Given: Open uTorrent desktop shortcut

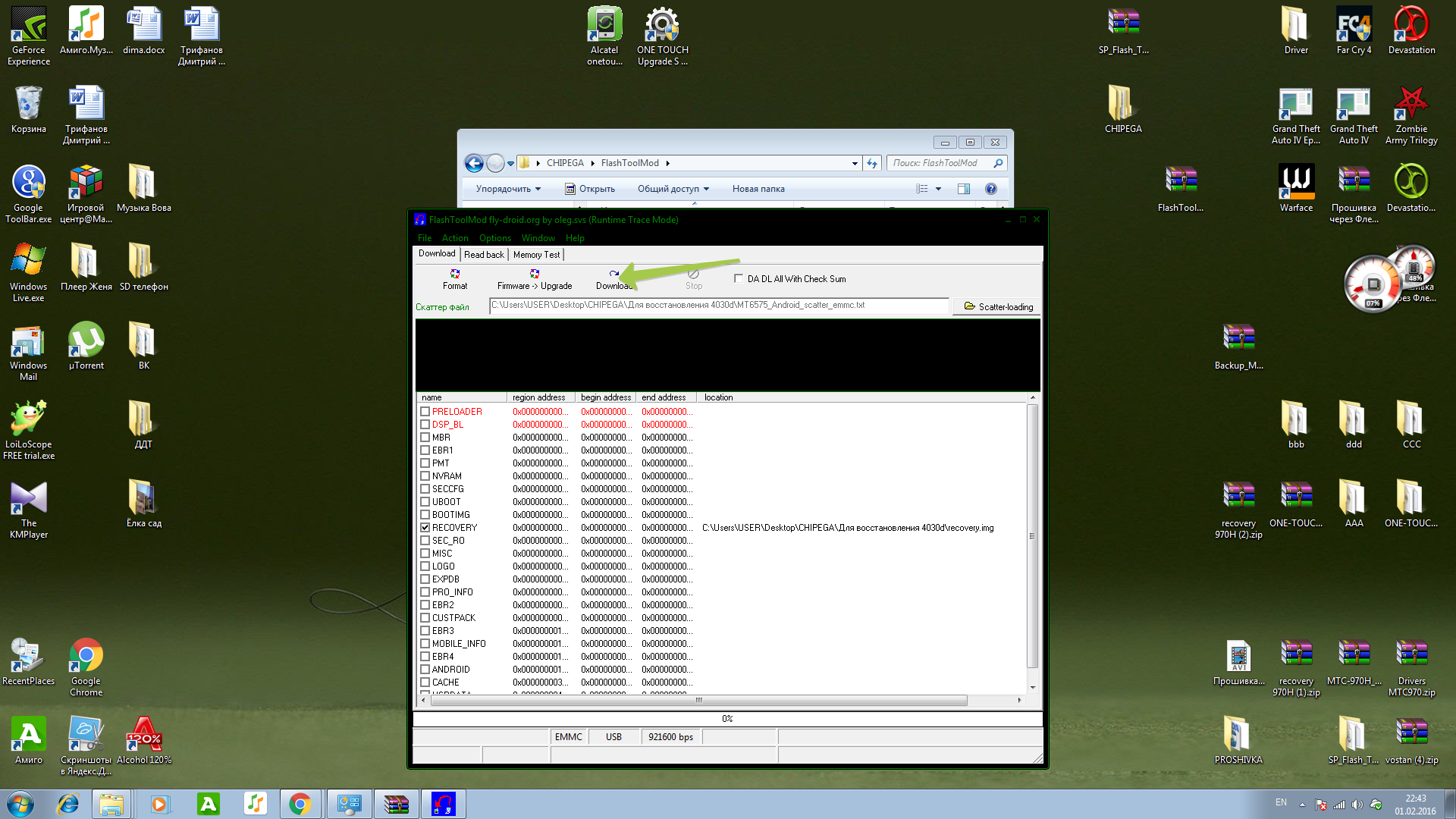Looking at the screenshot, I should [x=86, y=340].
